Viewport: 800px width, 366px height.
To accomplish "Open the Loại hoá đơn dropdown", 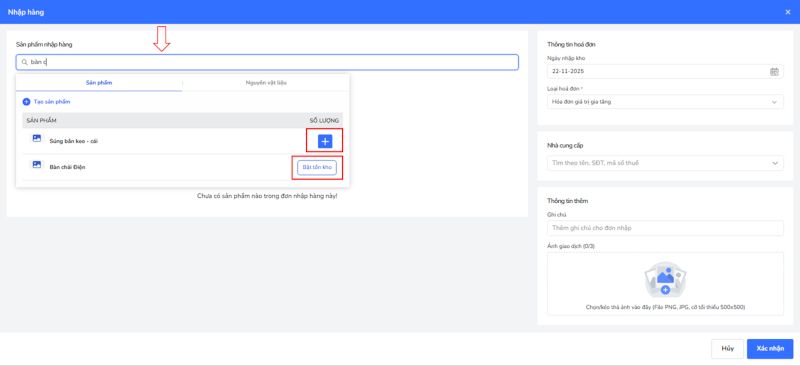I will (x=665, y=102).
